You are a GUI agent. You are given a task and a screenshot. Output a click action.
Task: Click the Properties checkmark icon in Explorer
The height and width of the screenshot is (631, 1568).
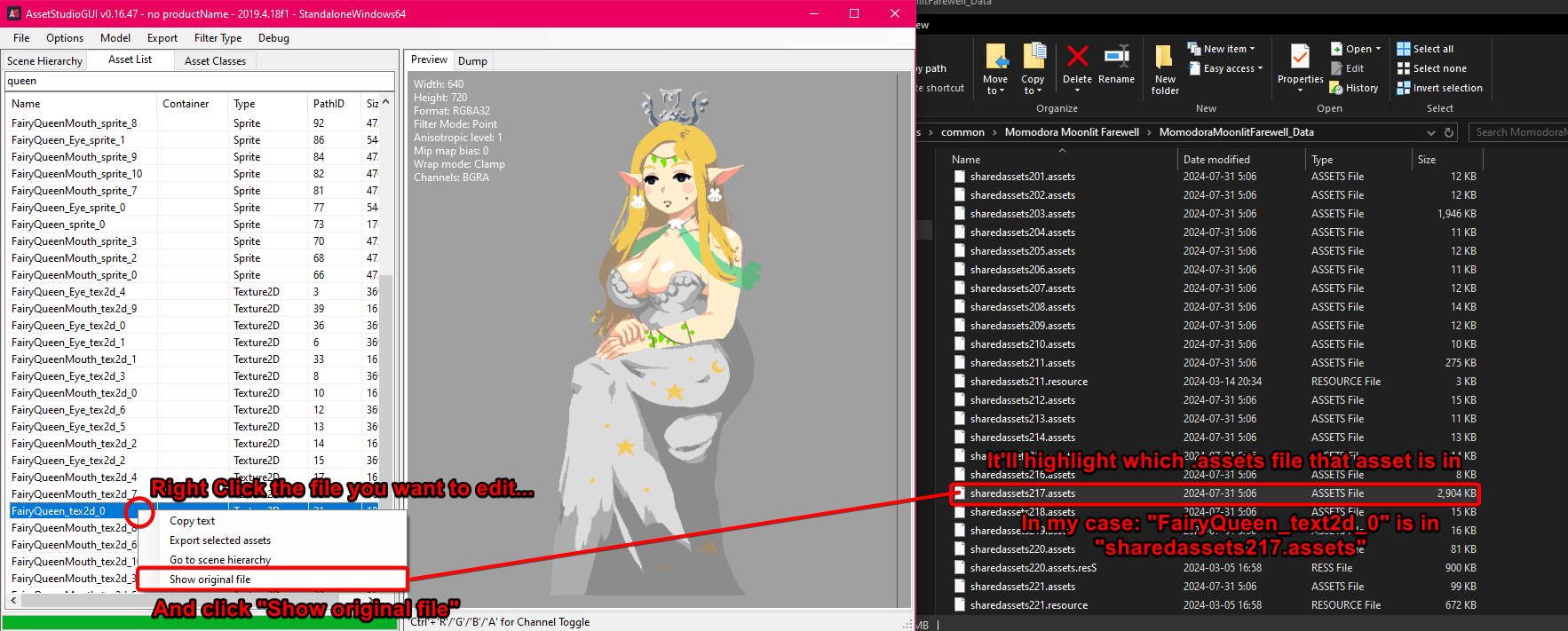coord(1300,56)
